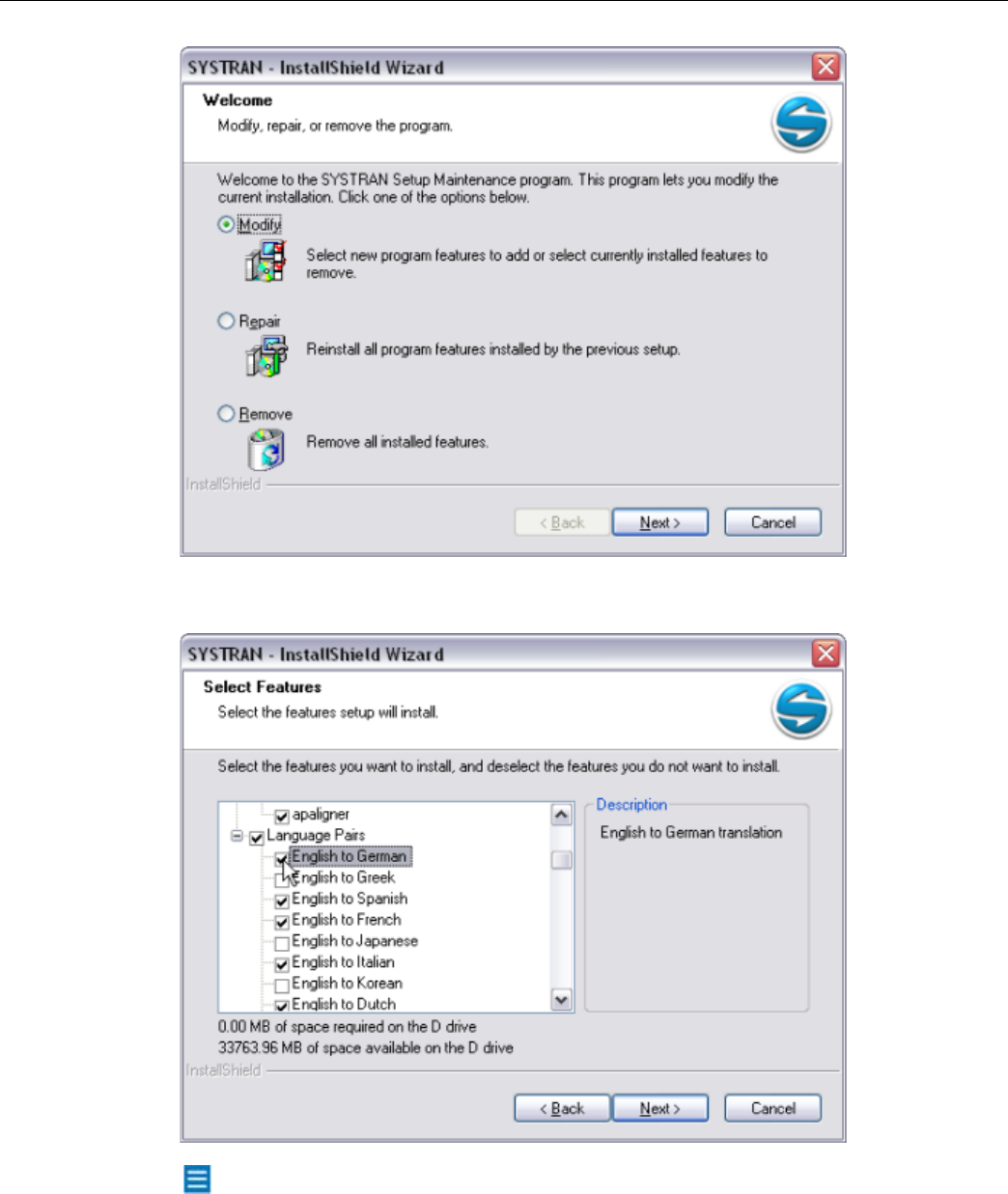Select the Repair radio button

coord(226,320)
